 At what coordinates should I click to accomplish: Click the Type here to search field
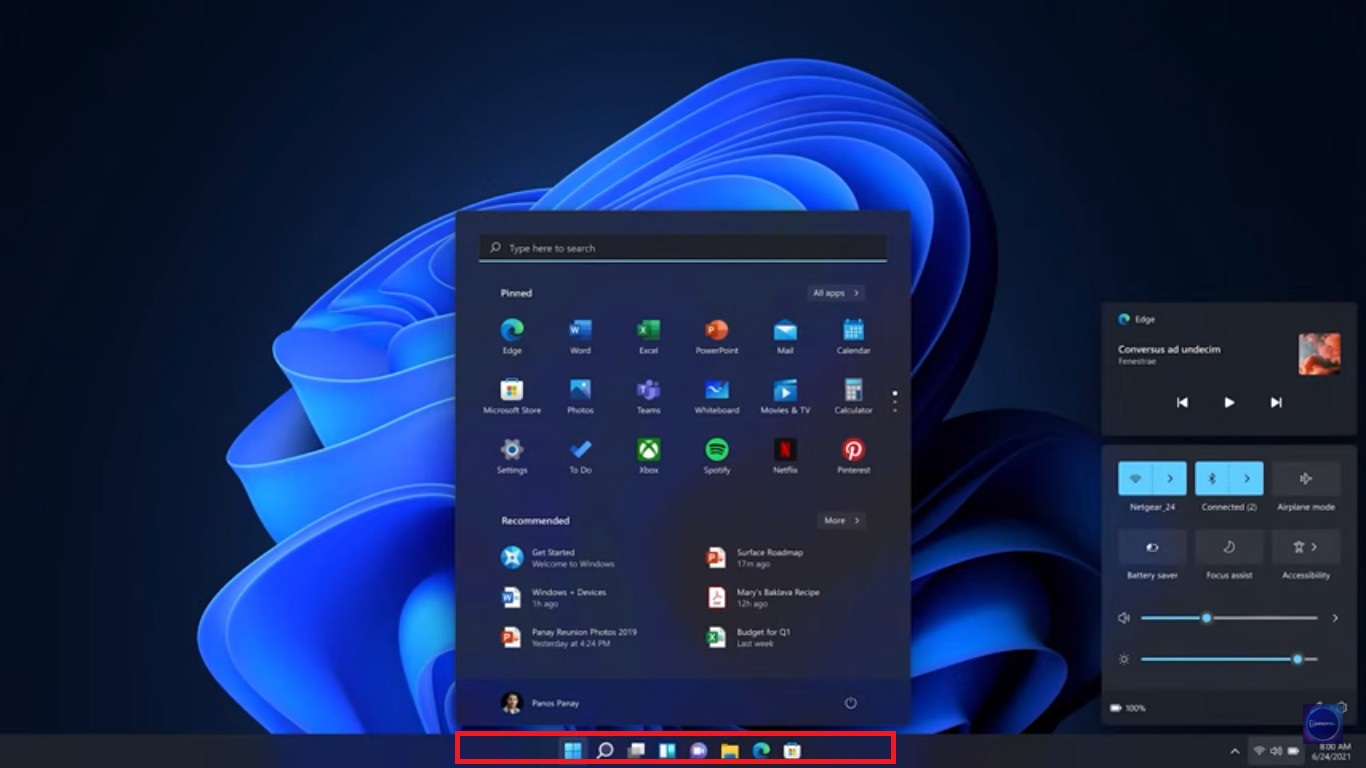[x=683, y=248]
